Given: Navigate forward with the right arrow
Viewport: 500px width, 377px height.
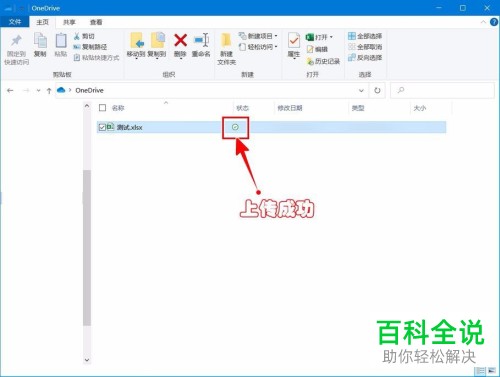Looking at the screenshot, I should 26,90.
